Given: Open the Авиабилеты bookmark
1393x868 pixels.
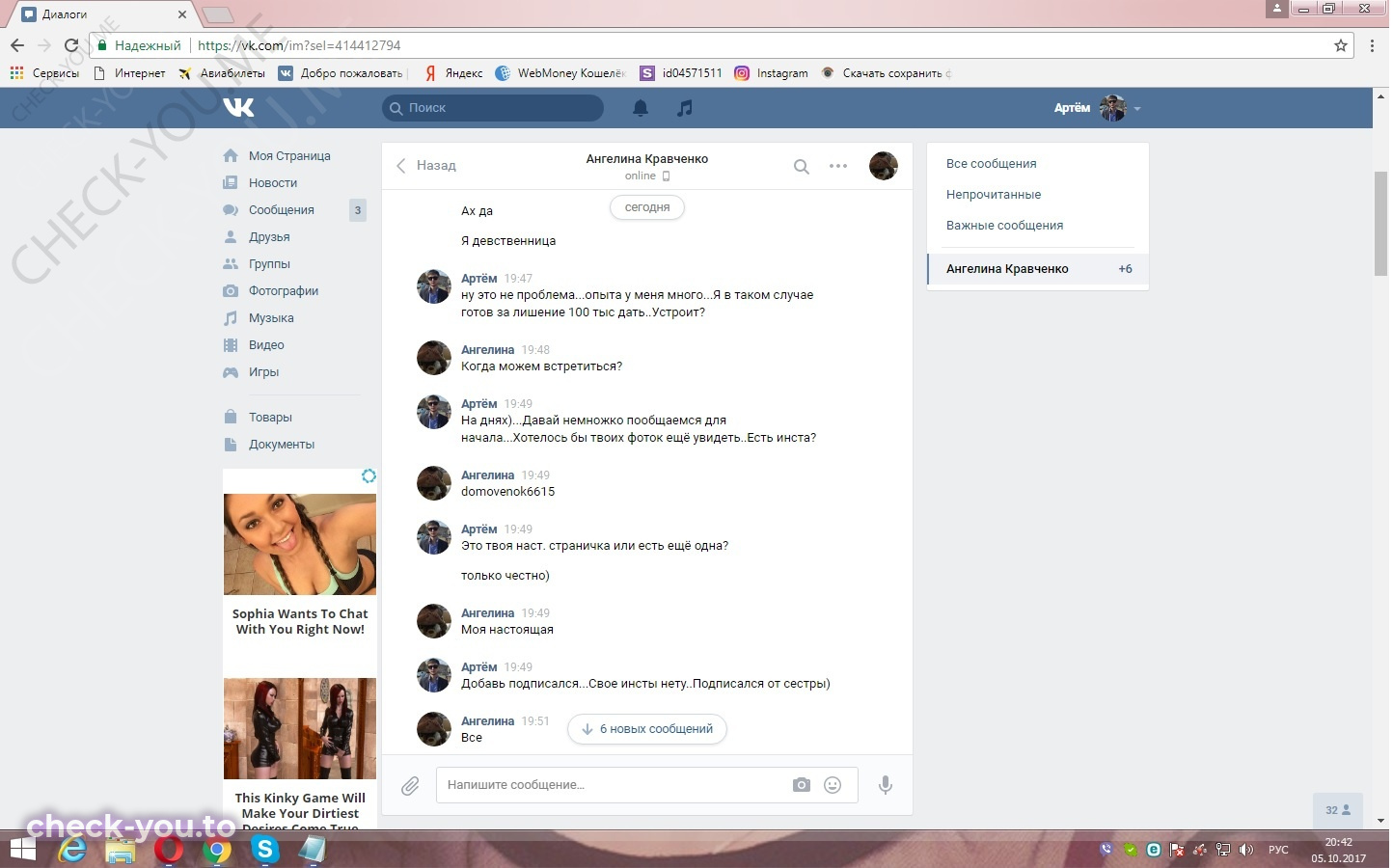Looking at the screenshot, I should click(222, 73).
